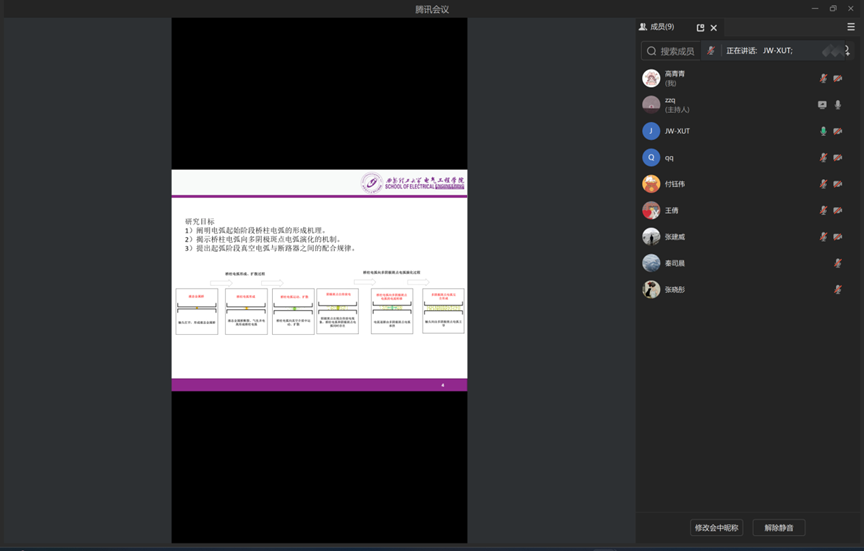Image resolution: width=864 pixels, height=551 pixels.
Task: Click the camera-off icon for 付钰伟
Action: pyautogui.click(x=838, y=184)
